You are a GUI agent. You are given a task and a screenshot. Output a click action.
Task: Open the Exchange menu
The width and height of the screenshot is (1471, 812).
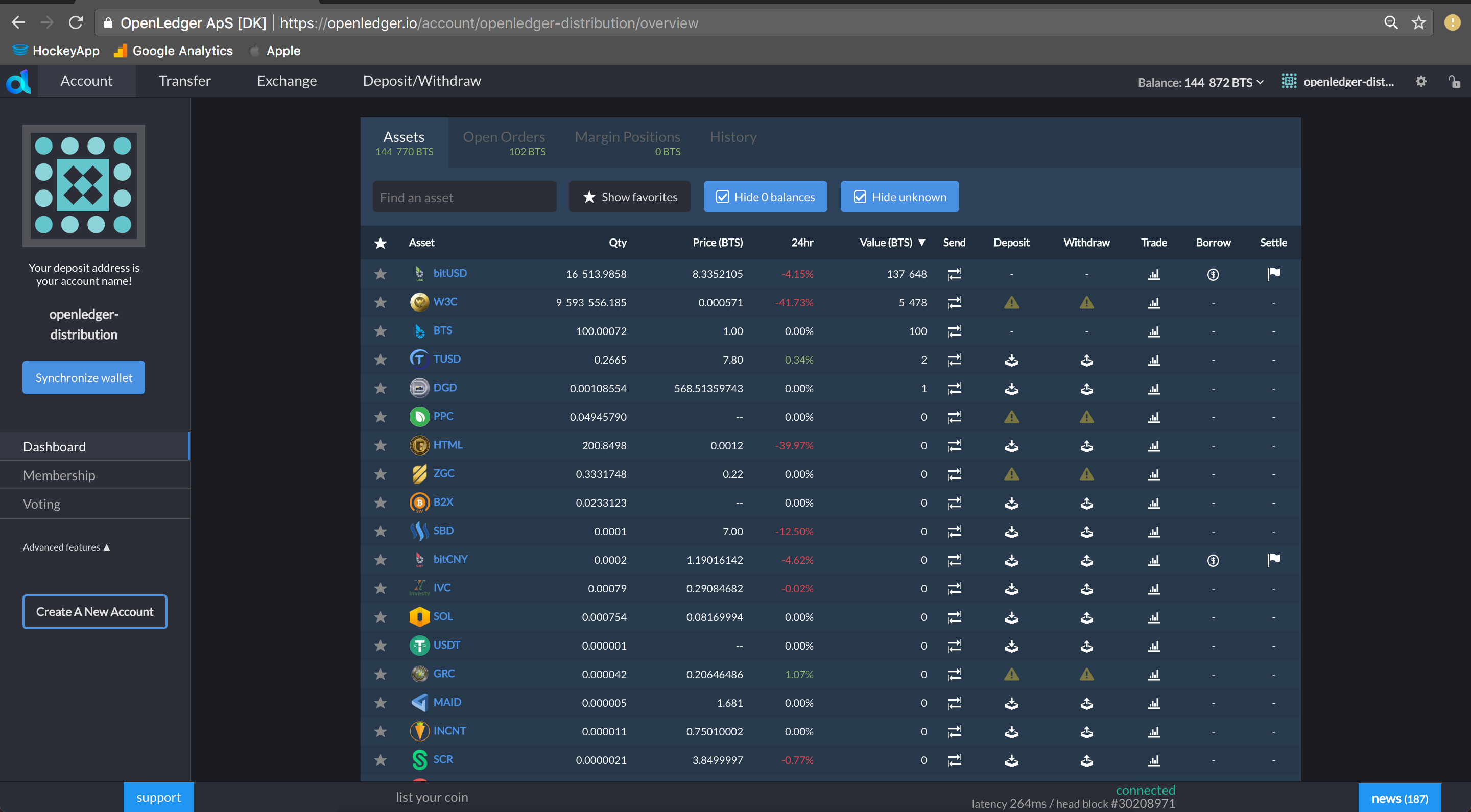[287, 81]
